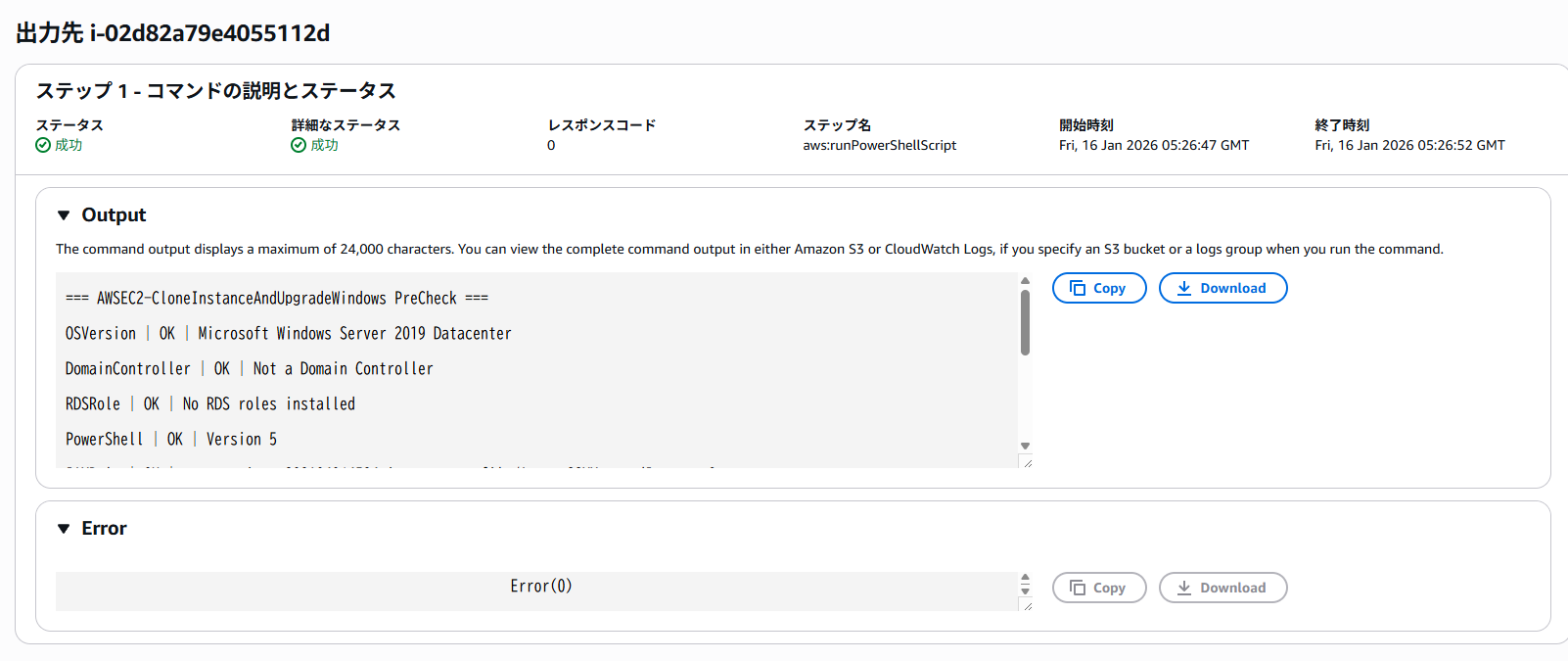Click the Error textarea resize handle
This screenshot has width=1568, height=661.
click(1026, 605)
